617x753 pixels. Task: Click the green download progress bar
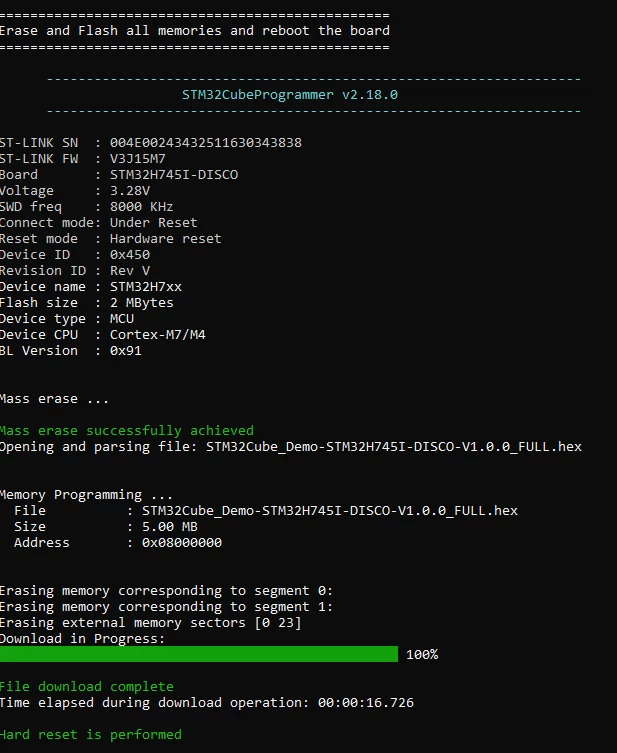coord(199,654)
